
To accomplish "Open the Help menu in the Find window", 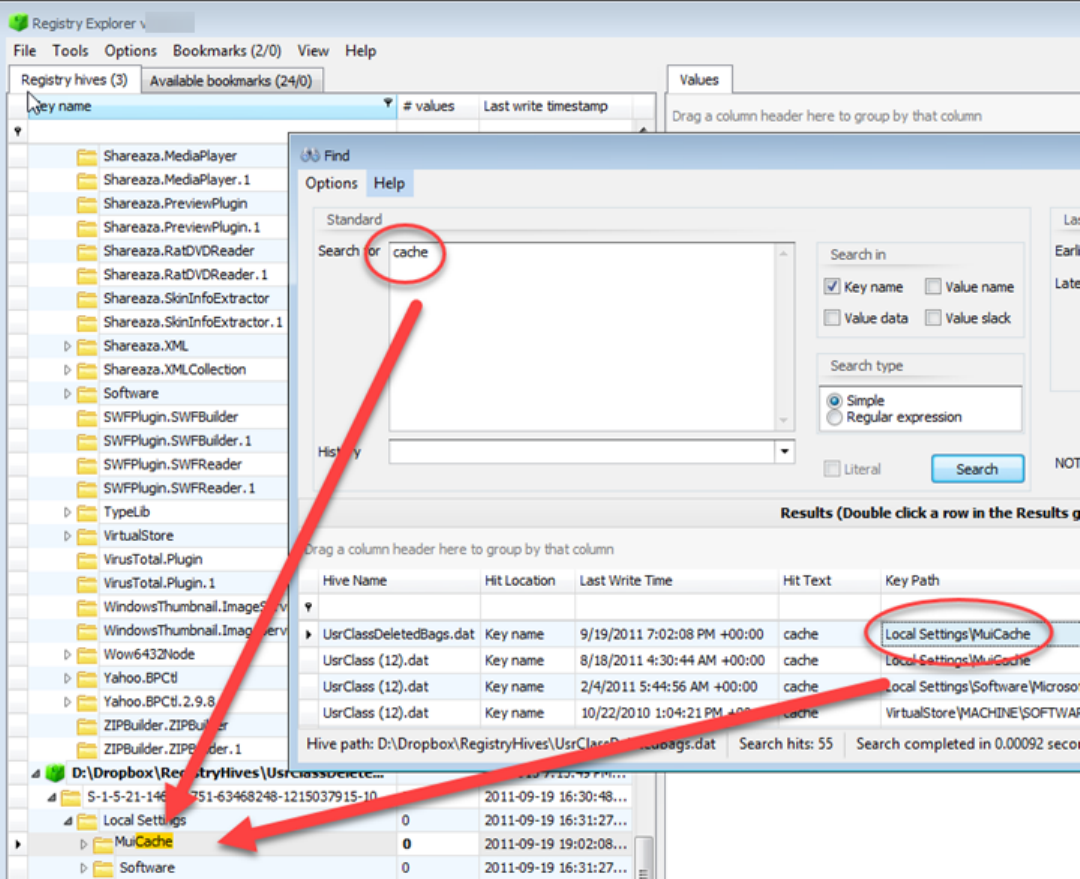I will [389, 183].
